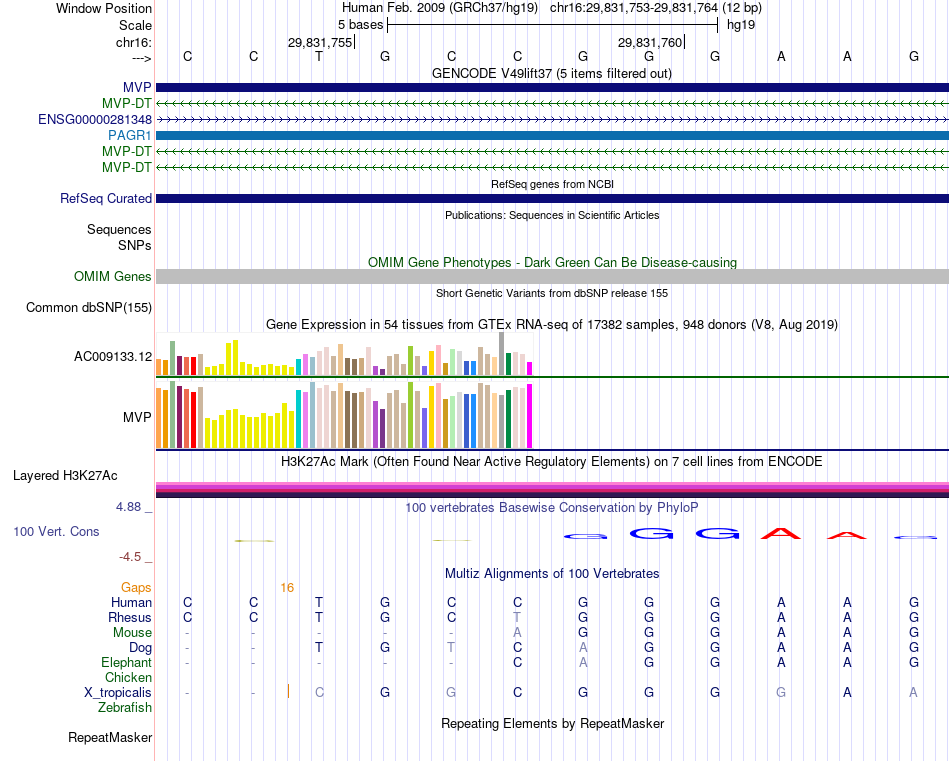Click the RepeatMasker track label
This screenshot has width=950, height=761.
[x=110, y=737]
